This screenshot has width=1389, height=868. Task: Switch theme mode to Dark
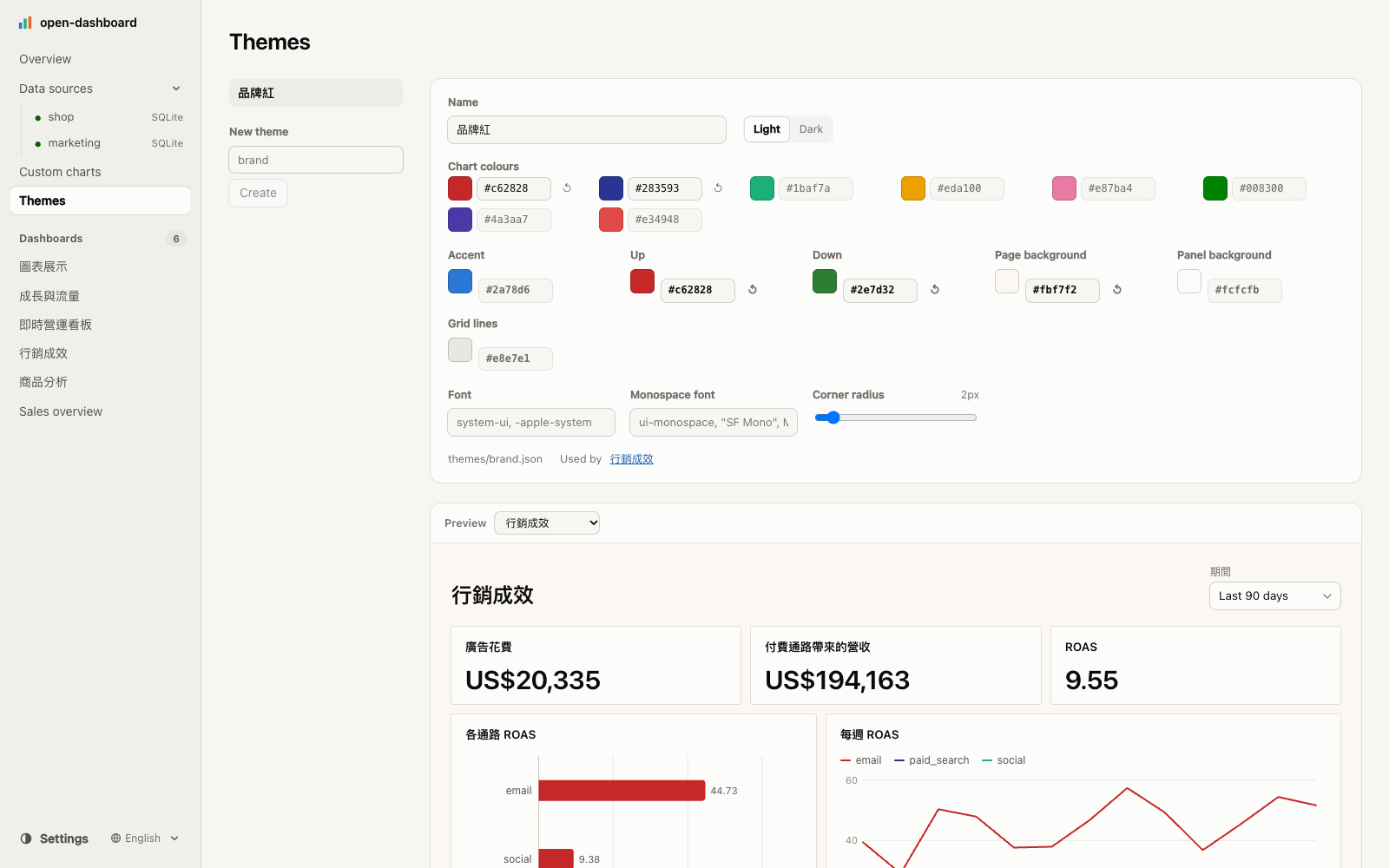pyautogui.click(x=811, y=129)
